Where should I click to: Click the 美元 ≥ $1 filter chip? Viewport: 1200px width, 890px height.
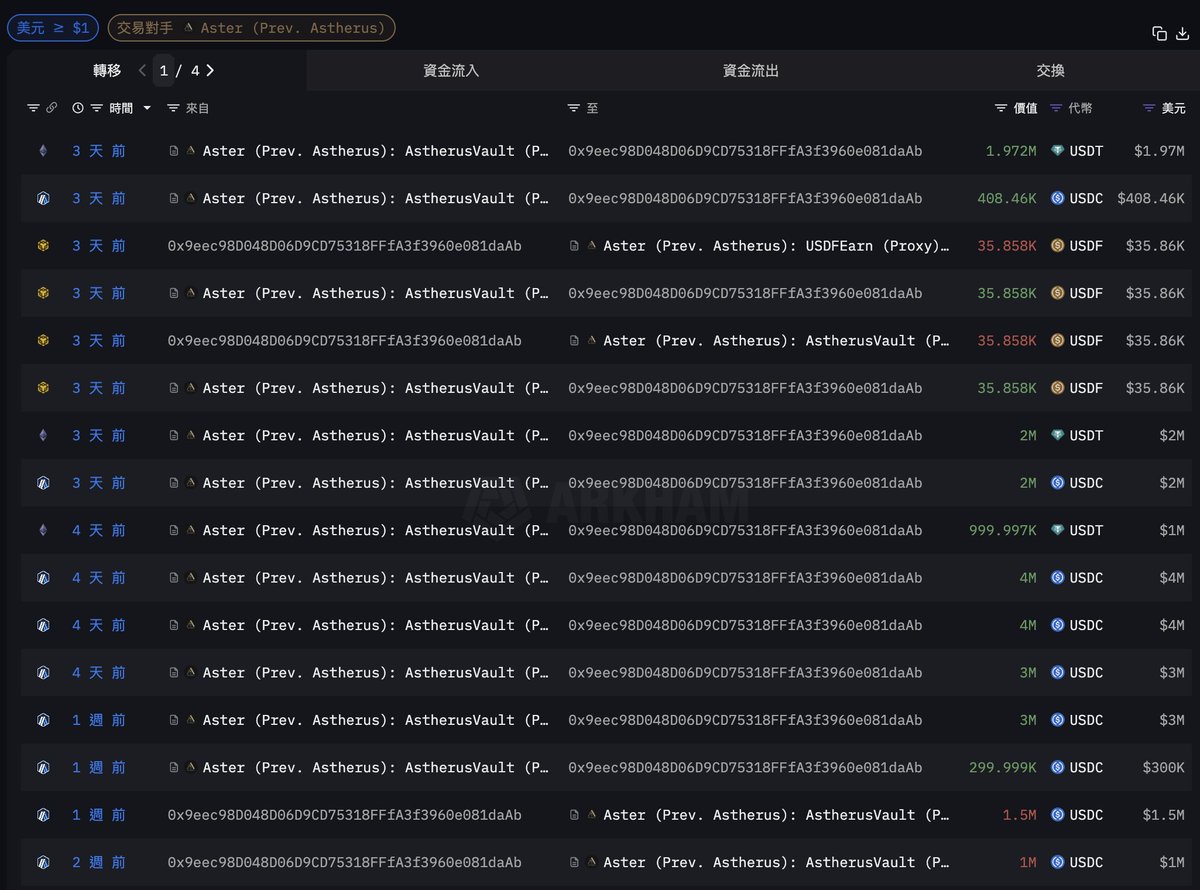click(53, 28)
